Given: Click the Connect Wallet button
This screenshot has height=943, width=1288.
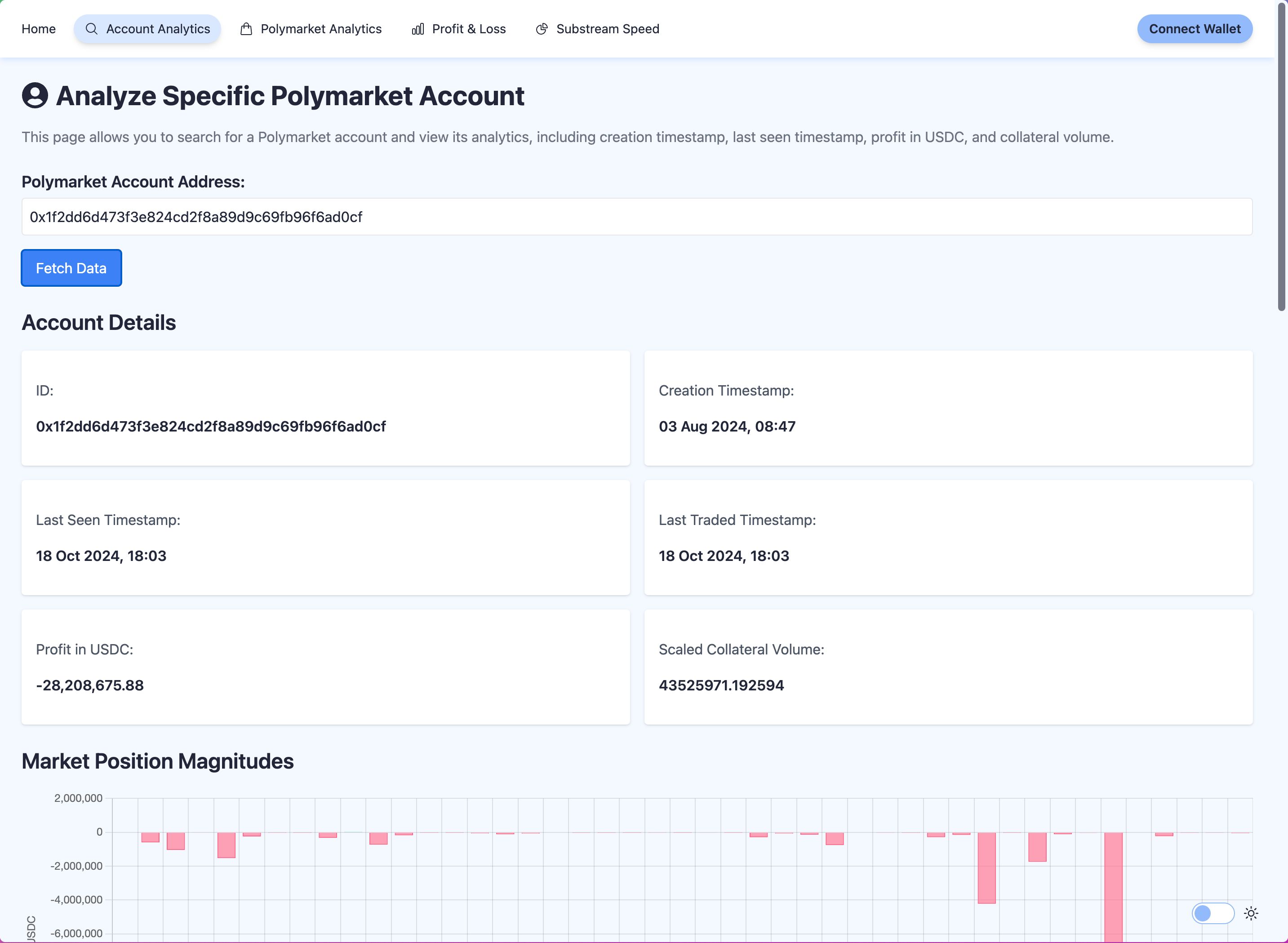Looking at the screenshot, I should coord(1195,29).
